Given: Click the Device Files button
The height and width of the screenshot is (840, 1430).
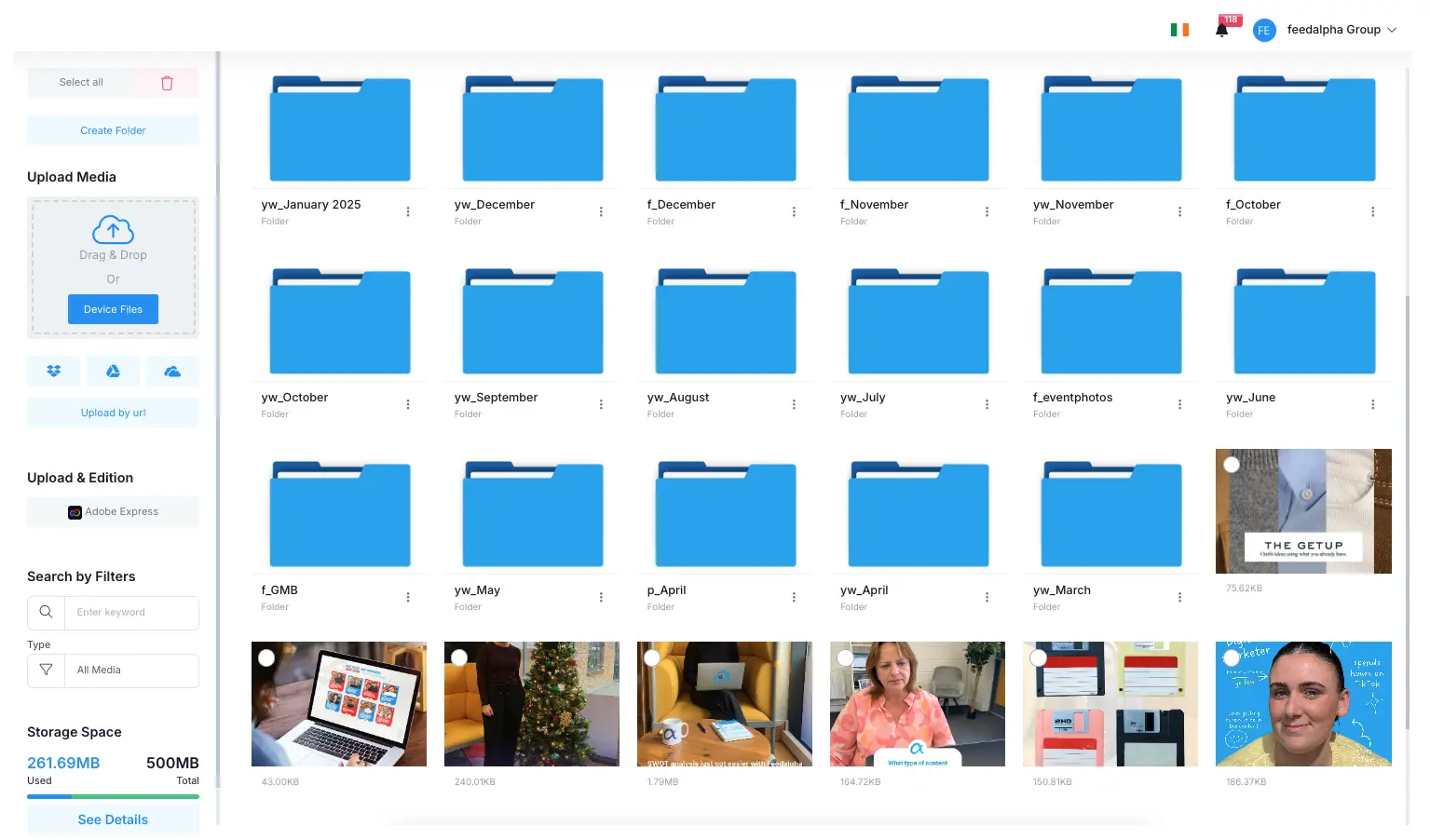Looking at the screenshot, I should (113, 309).
